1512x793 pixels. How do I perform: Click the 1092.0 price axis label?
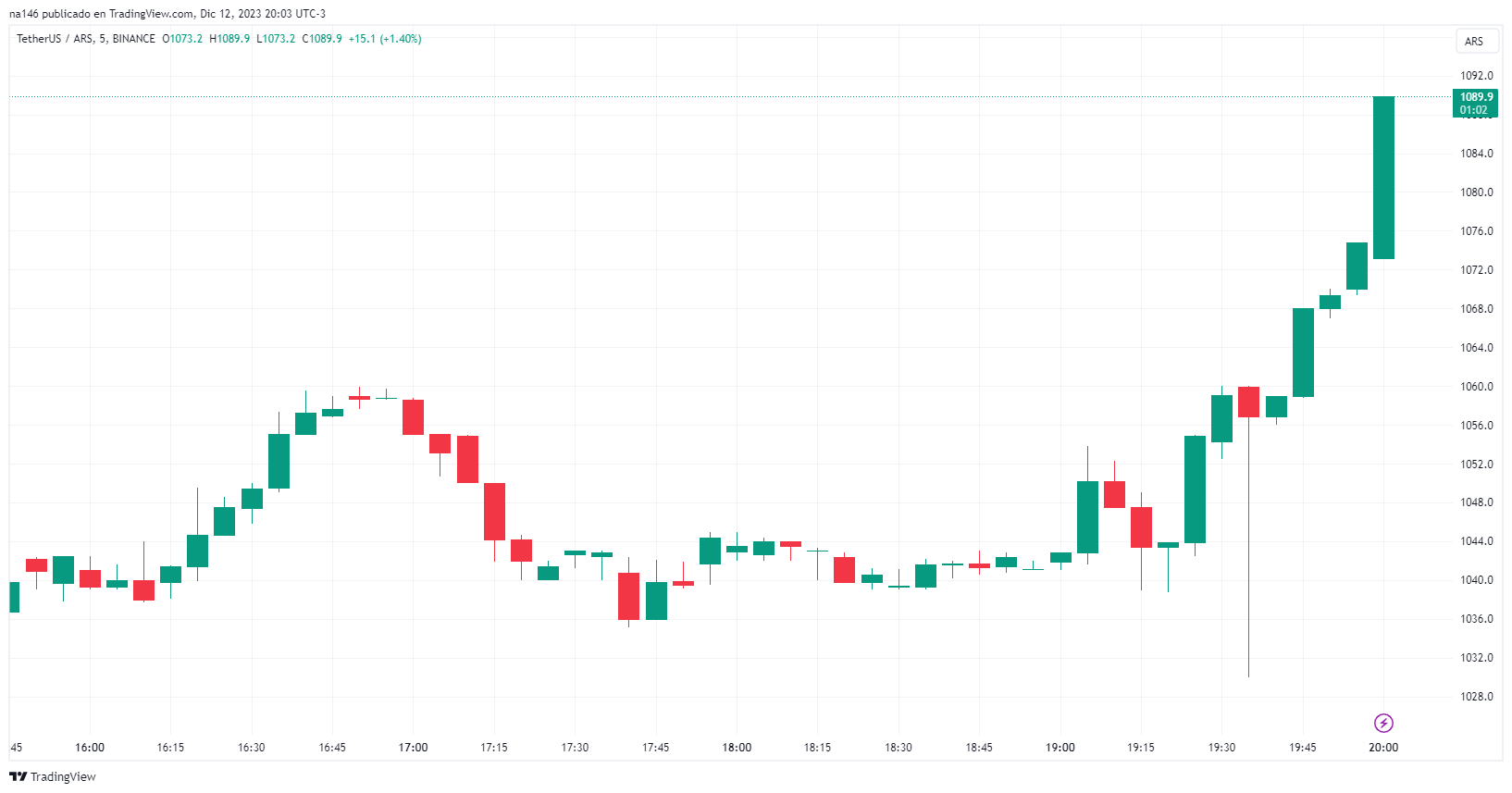point(1477,76)
